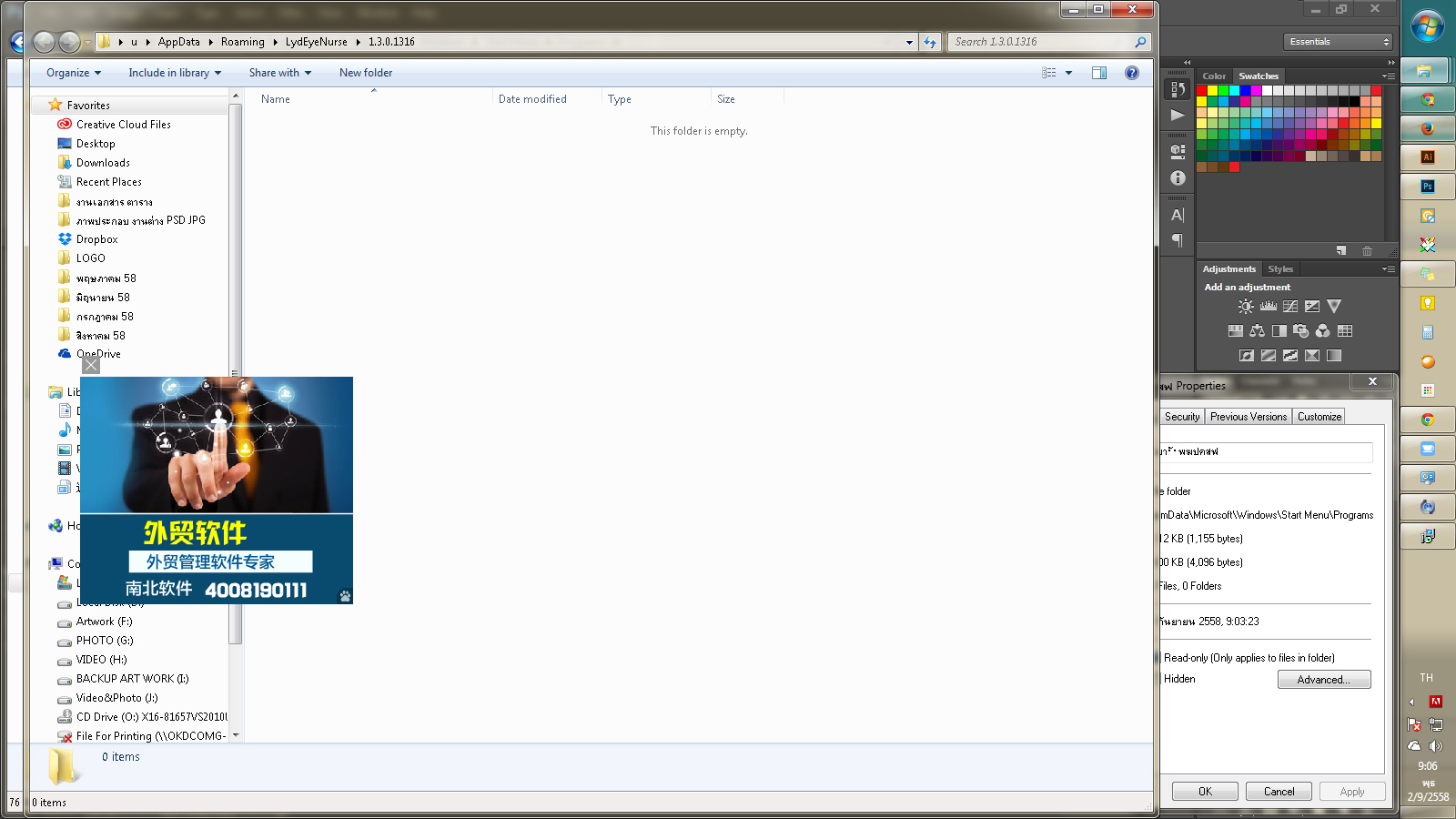Add a Color Lookup adjustment

click(1344, 331)
